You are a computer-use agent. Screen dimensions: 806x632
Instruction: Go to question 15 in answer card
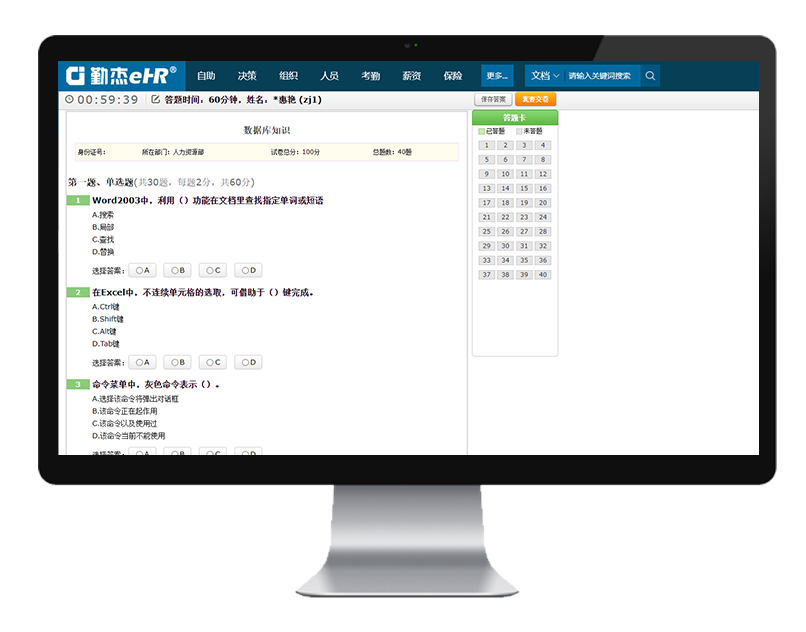[x=524, y=188]
